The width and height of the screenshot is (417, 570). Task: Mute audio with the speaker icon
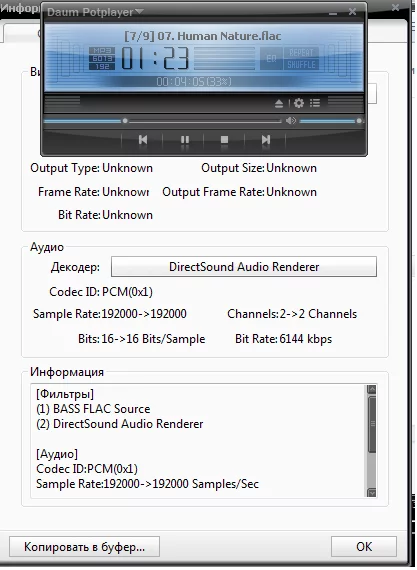point(291,120)
